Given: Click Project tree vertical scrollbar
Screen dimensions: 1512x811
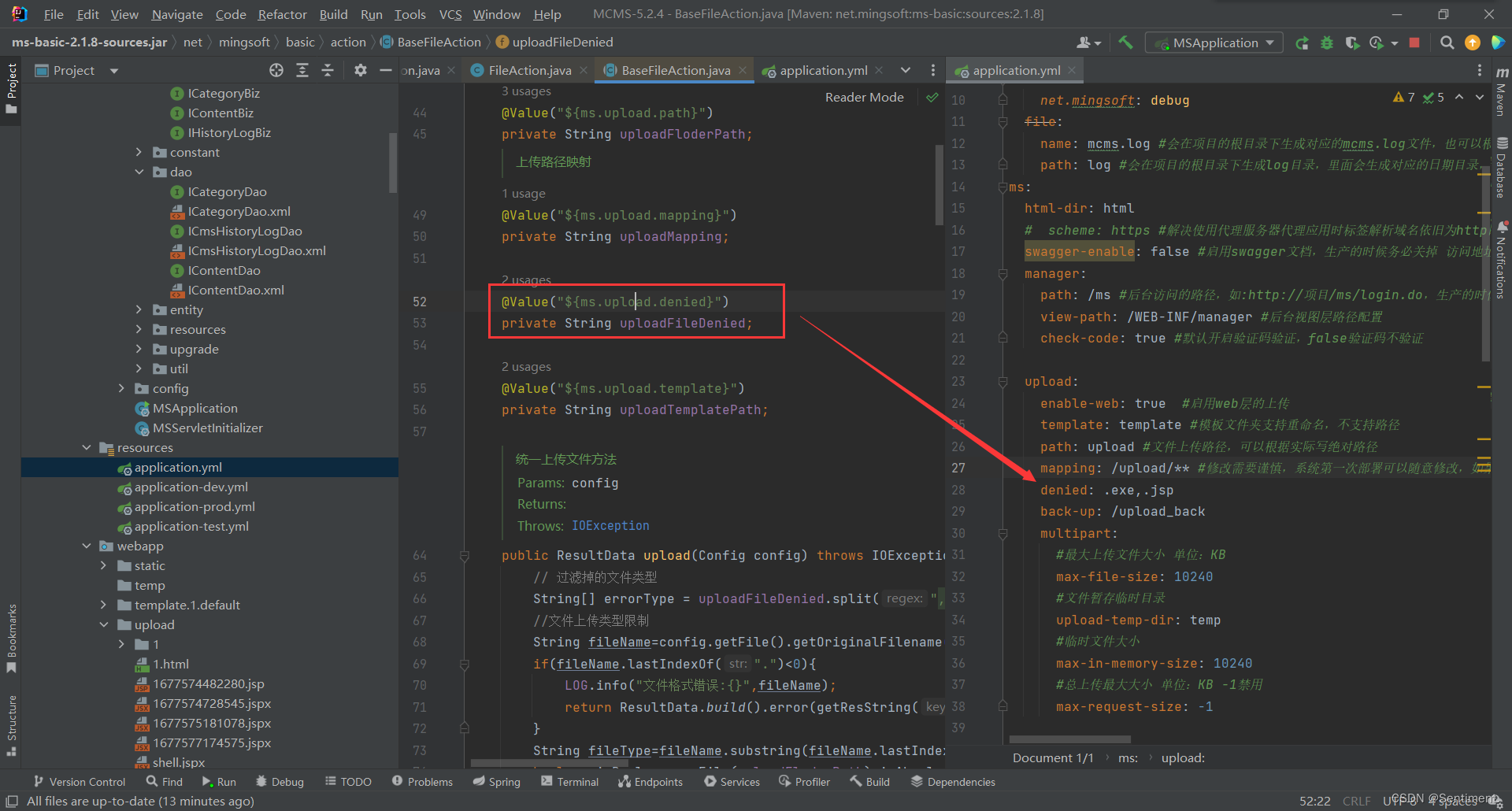Looking at the screenshot, I should 393,163.
